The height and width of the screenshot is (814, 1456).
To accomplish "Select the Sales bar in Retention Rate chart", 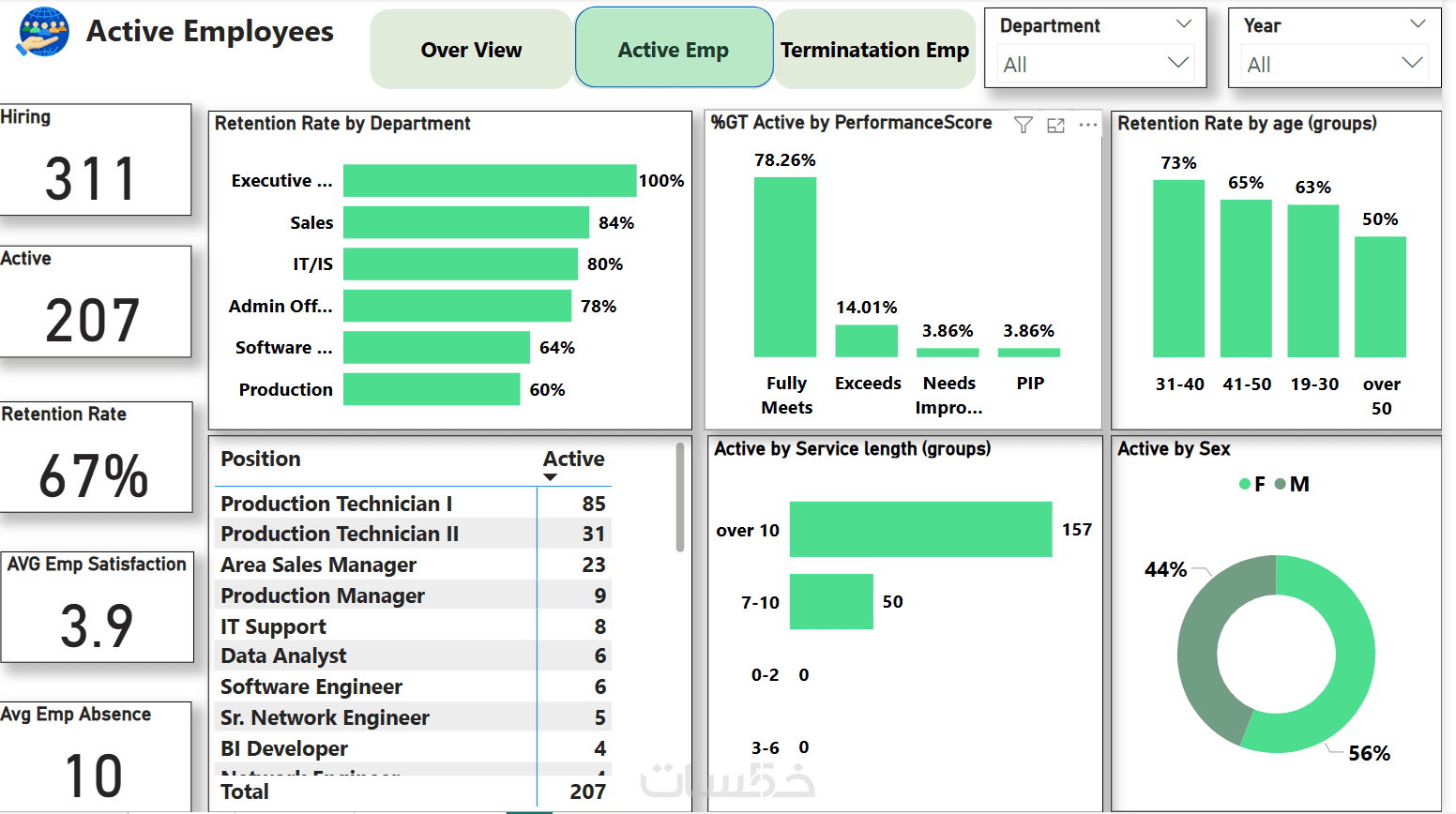I will click(x=464, y=222).
